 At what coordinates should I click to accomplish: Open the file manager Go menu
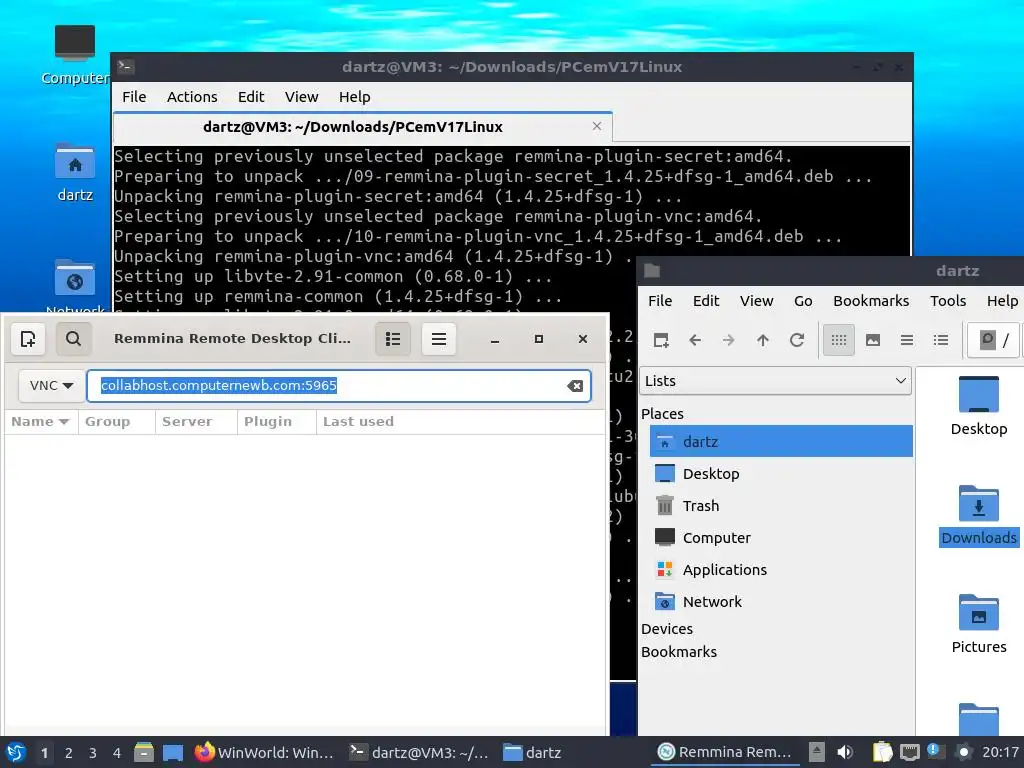coord(803,301)
